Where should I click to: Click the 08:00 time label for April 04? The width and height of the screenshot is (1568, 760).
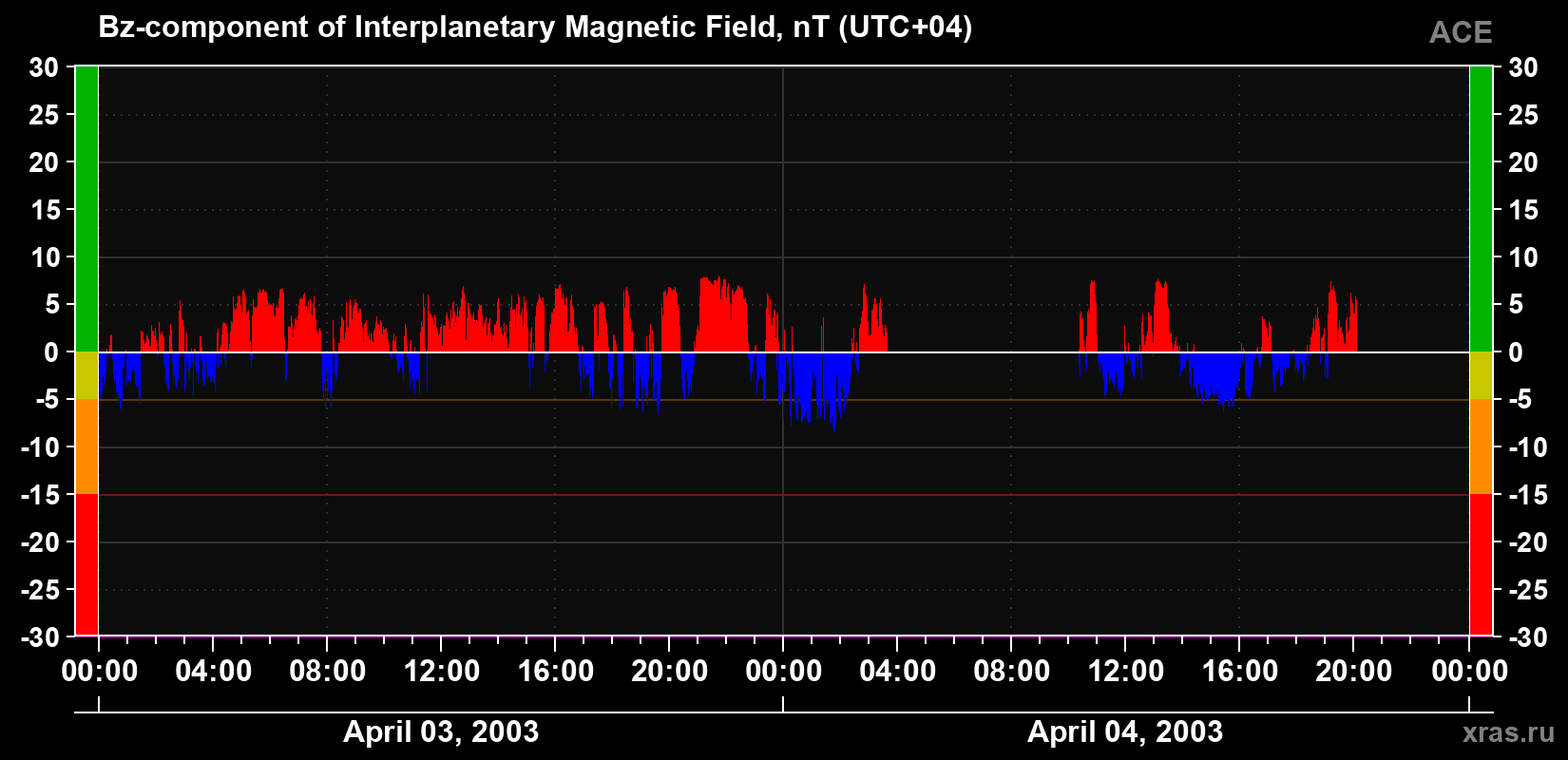[1011, 672]
